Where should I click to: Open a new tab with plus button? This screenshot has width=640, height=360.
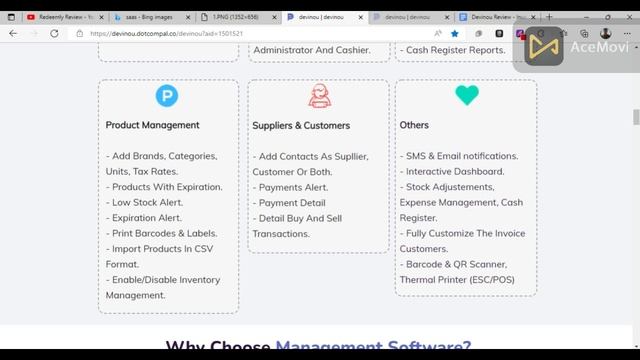click(x=549, y=17)
